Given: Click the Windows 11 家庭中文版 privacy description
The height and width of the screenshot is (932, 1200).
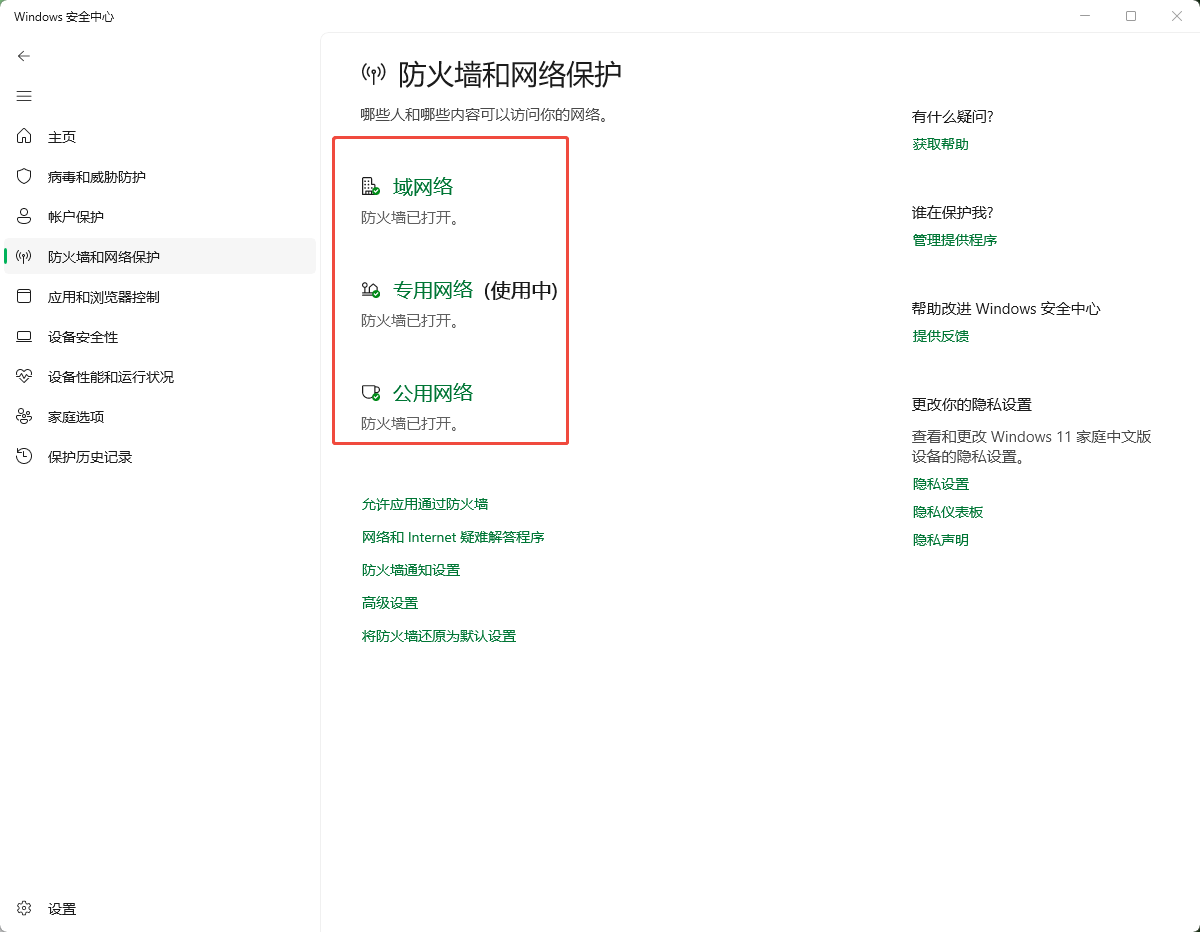Looking at the screenshot, I should point(1032,446).
